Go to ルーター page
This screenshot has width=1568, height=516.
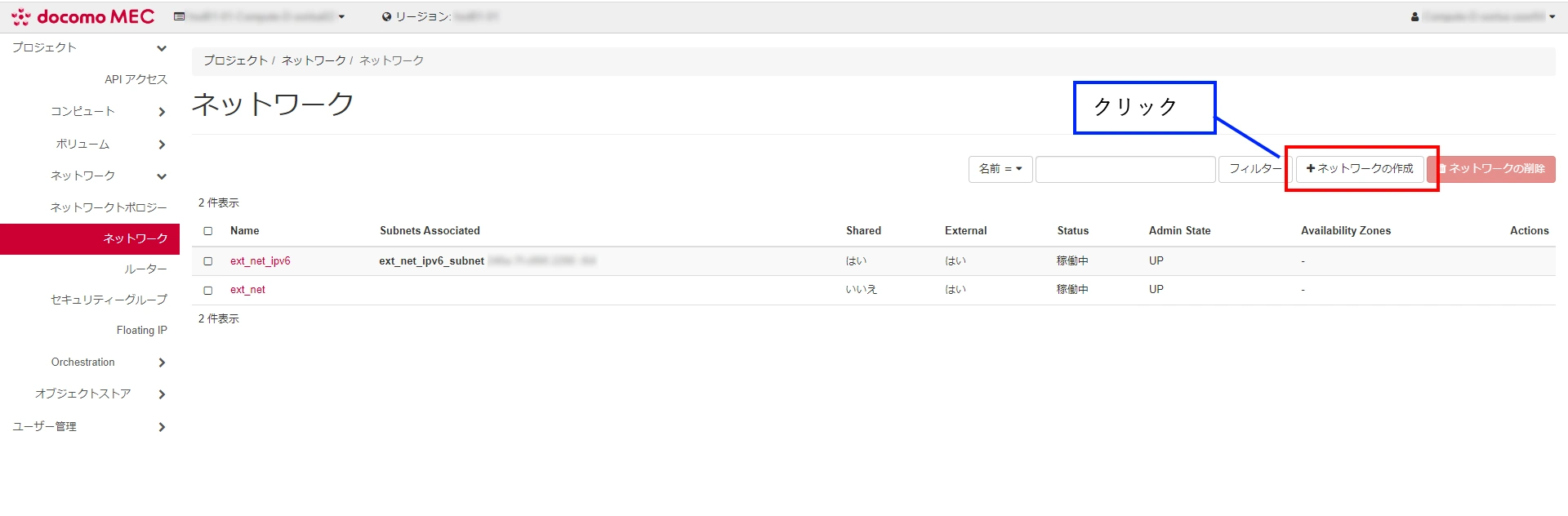[x=145, y=269]
